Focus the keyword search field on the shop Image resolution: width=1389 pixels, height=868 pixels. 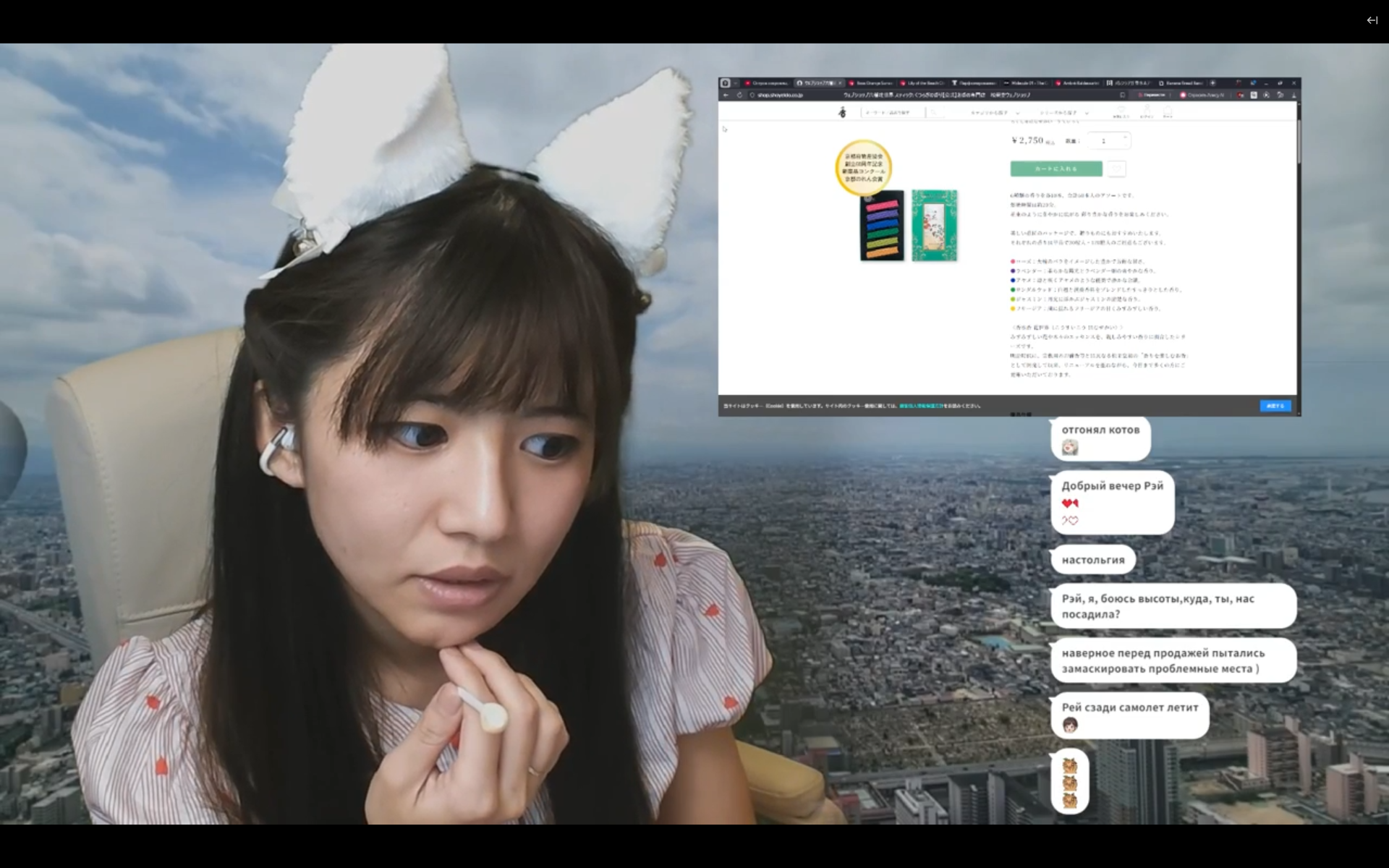(893, 112)
